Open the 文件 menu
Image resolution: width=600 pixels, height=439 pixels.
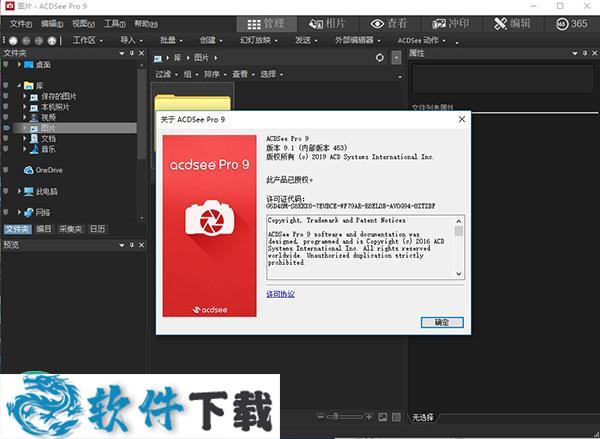pyautogui.click(x=21, y=24)
